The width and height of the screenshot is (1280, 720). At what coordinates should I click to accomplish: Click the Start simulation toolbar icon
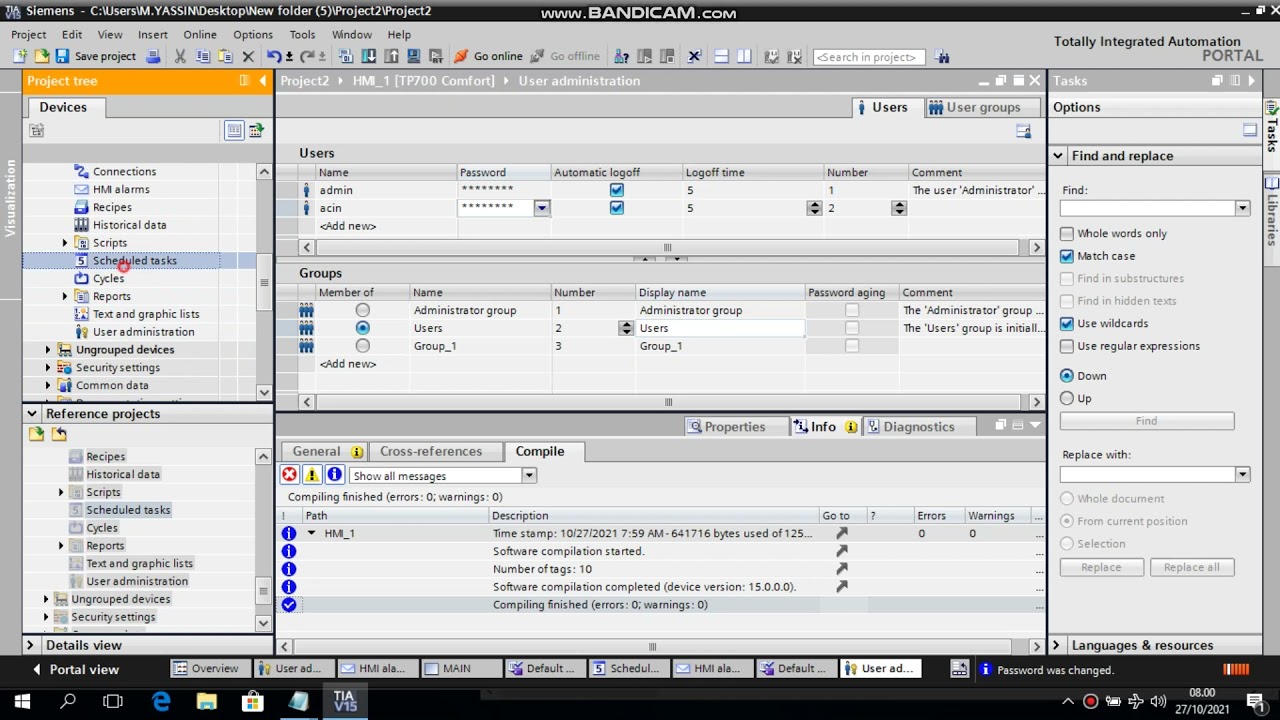(x=413, y=57)
